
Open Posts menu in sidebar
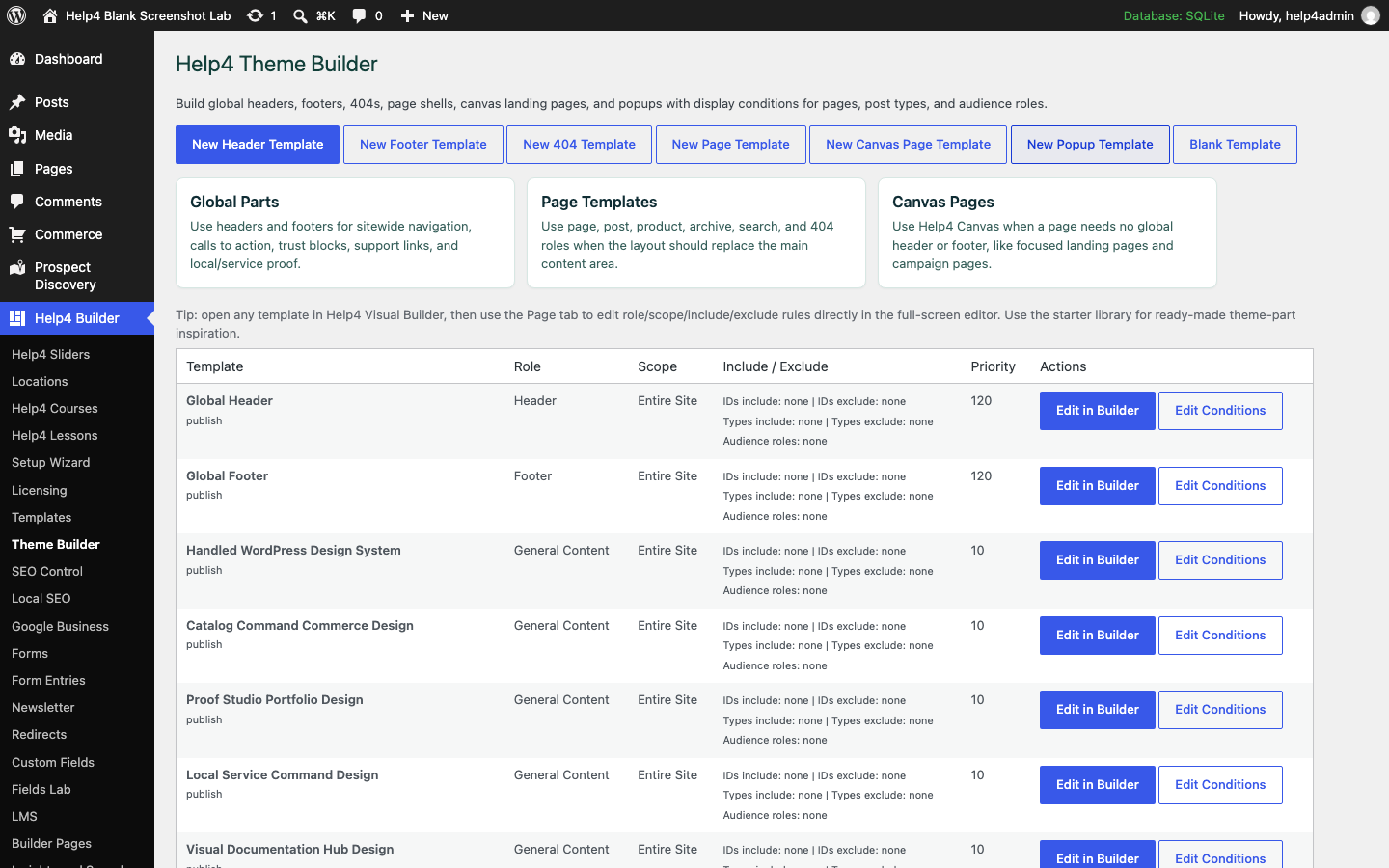coord(77,102)
